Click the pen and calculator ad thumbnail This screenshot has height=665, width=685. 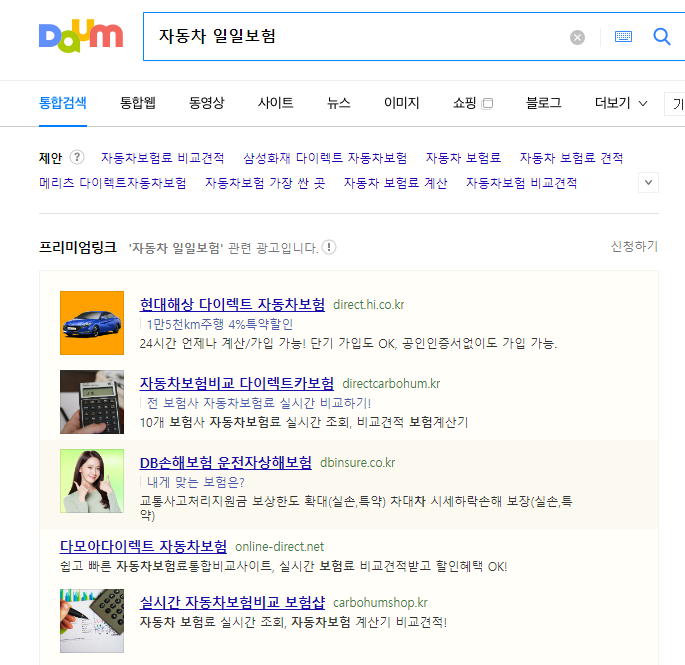point(92,621)
